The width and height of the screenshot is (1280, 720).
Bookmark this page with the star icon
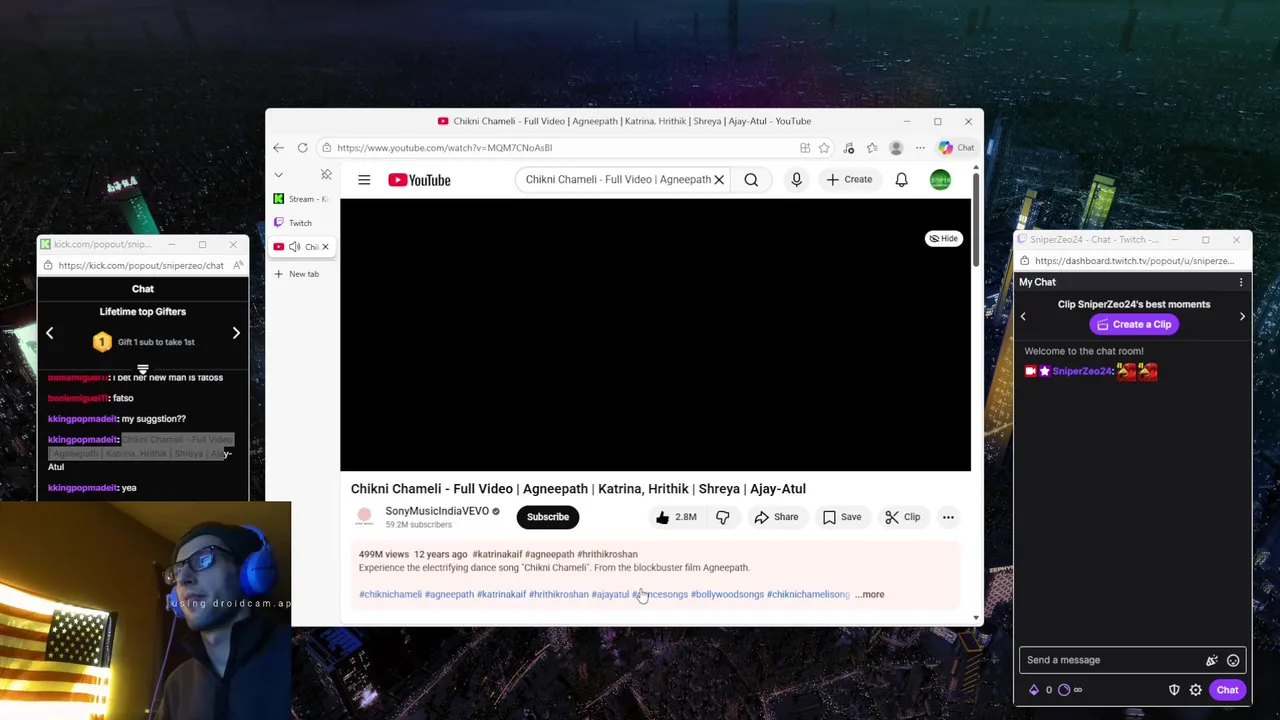tap(824, 148)
